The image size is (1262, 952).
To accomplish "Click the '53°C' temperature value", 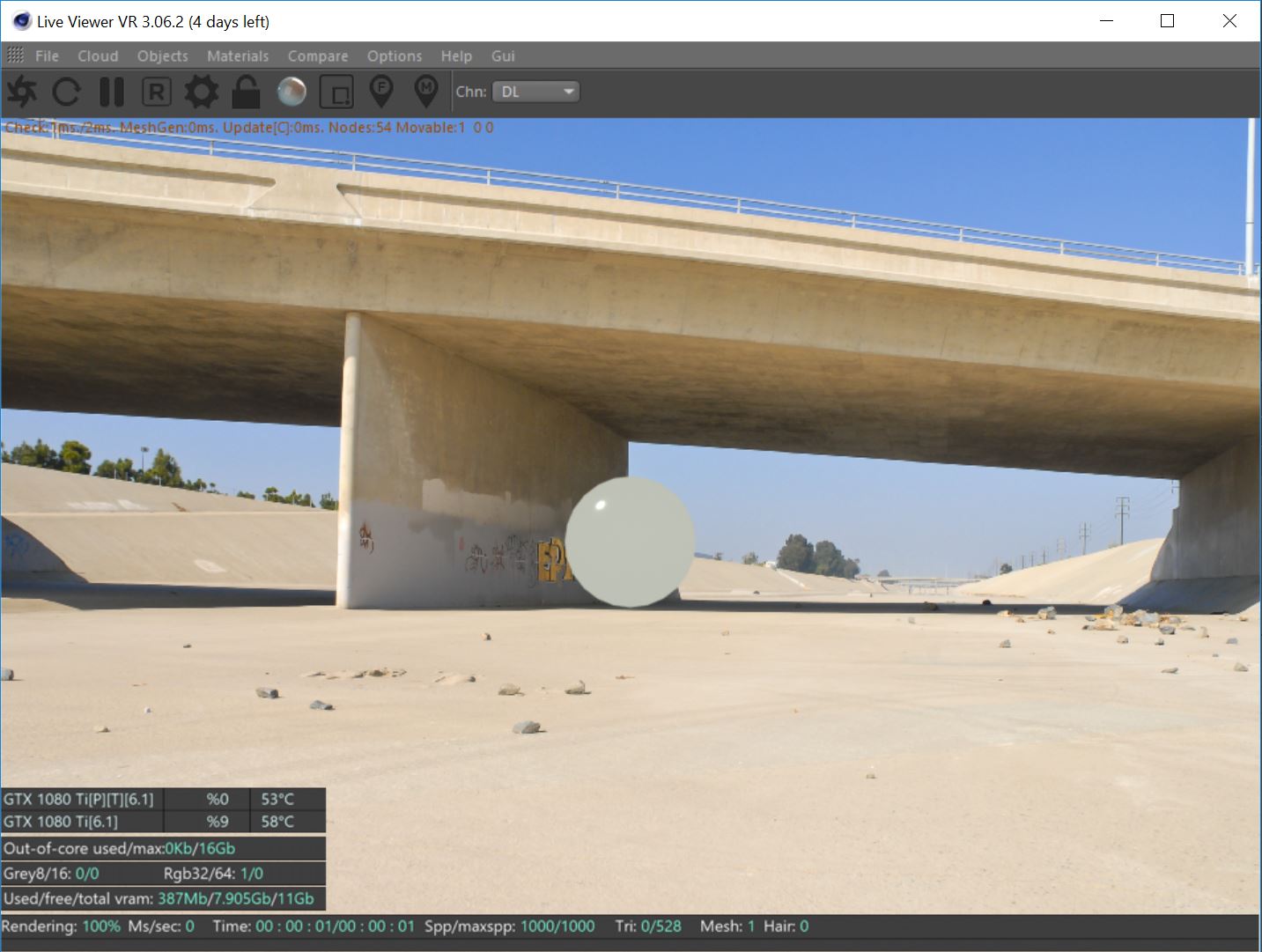I will (x=277, y=800).
